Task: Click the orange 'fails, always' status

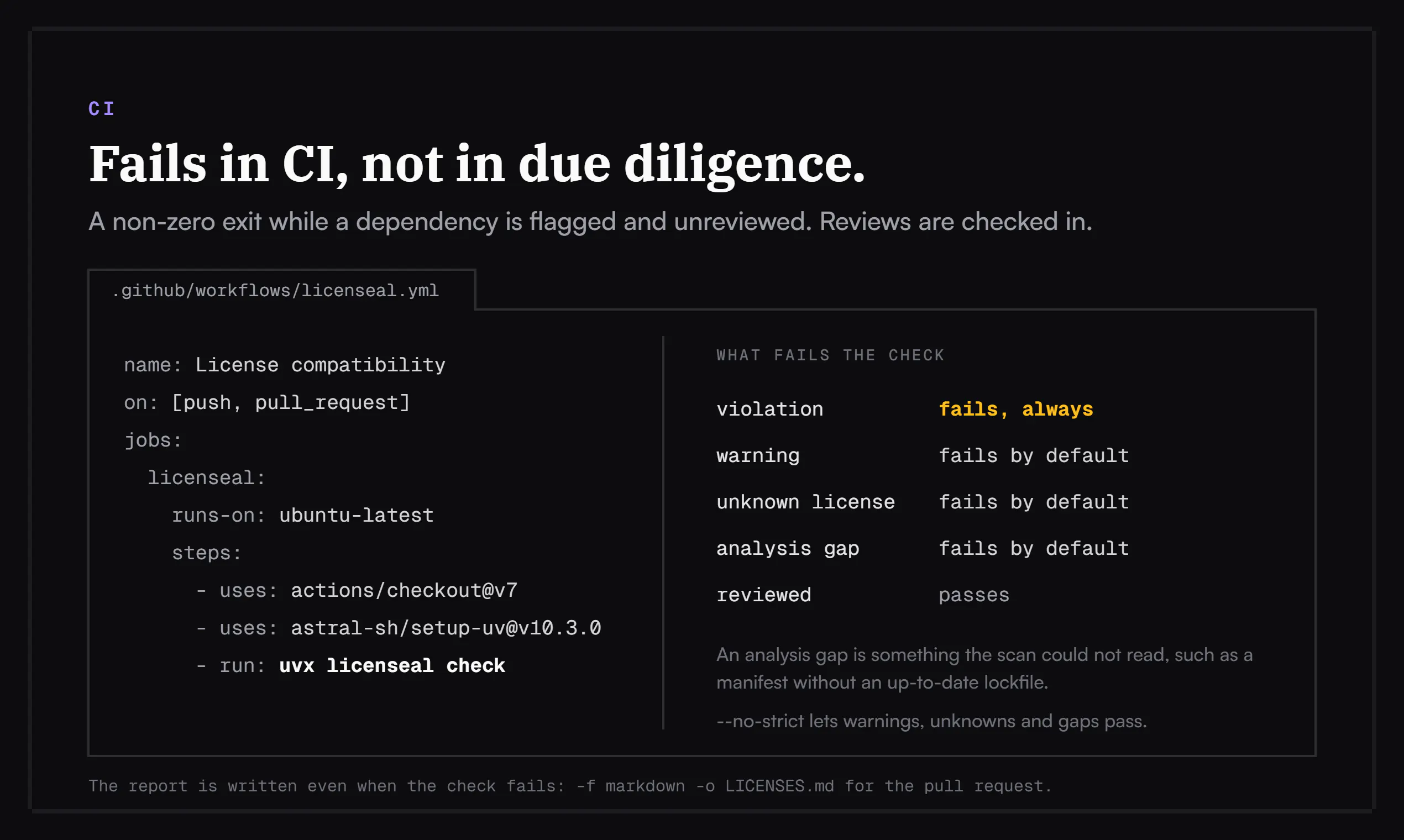Action: click(1015, 409)
